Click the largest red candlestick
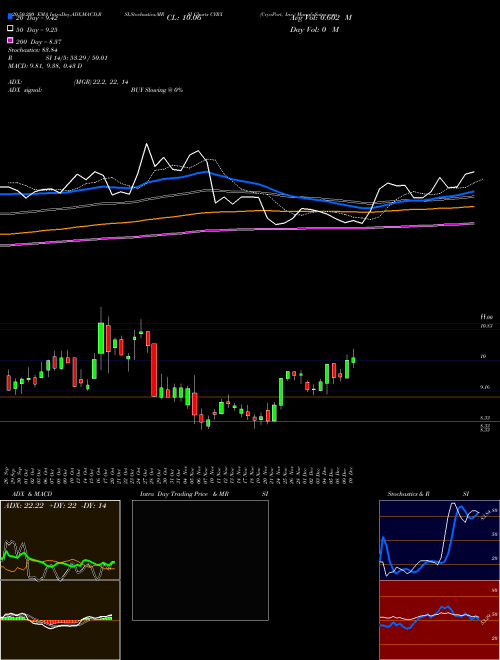The height and width of the screenshot is (660, 500). pyautogui.click(x=154, y=370)
